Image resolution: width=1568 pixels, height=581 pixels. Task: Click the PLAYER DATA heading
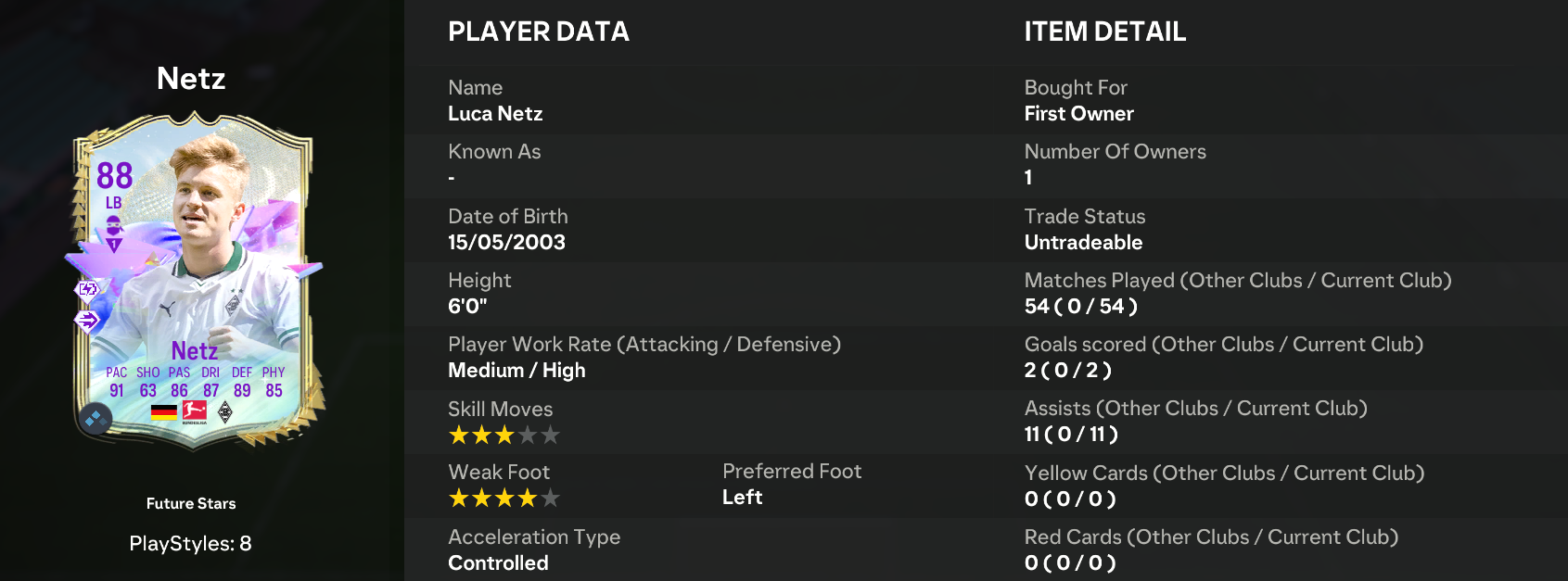pyautogui.click(x=539, y=32)
